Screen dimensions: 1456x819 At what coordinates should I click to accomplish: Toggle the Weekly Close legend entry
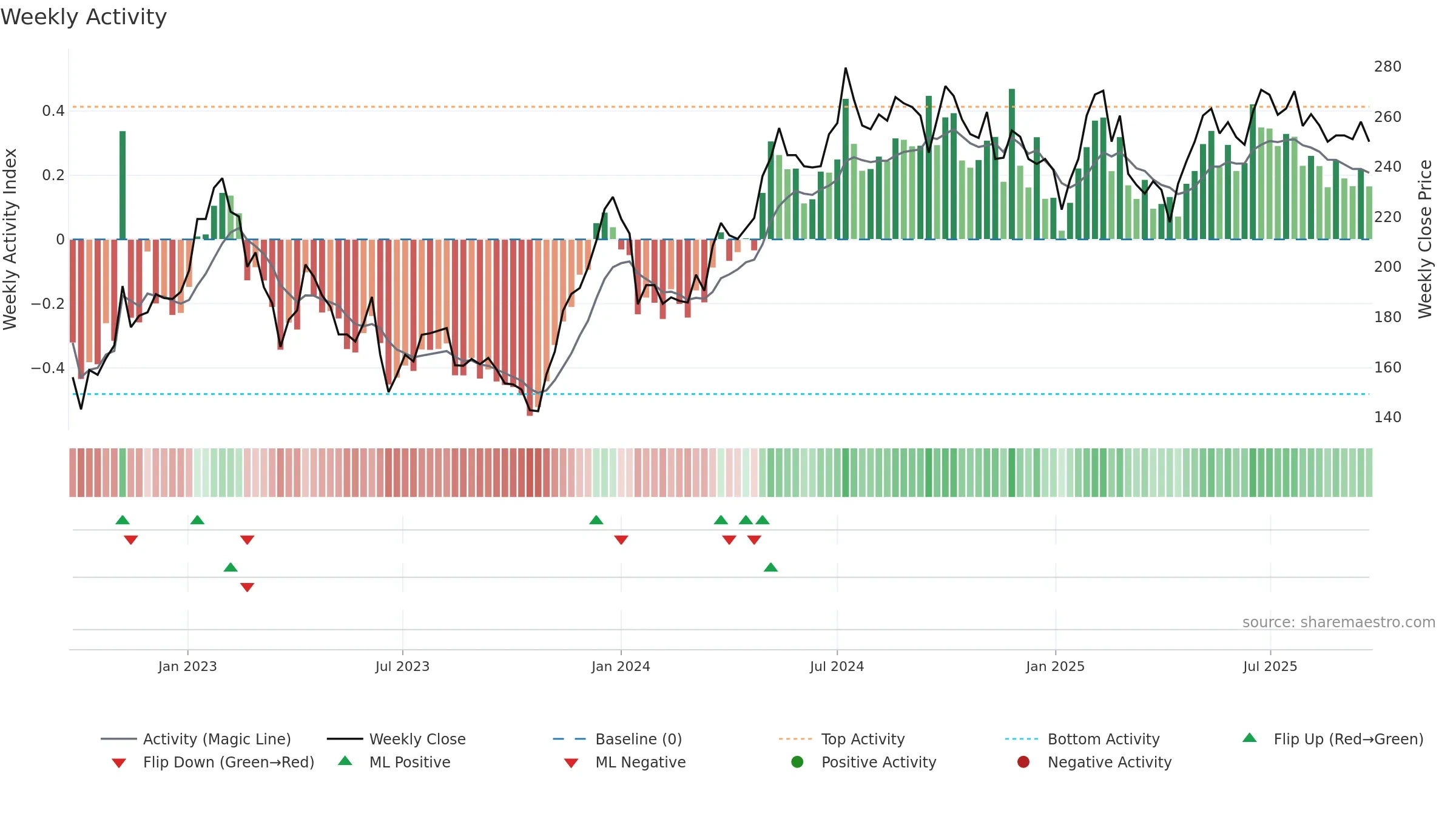(x=396, y=739)
